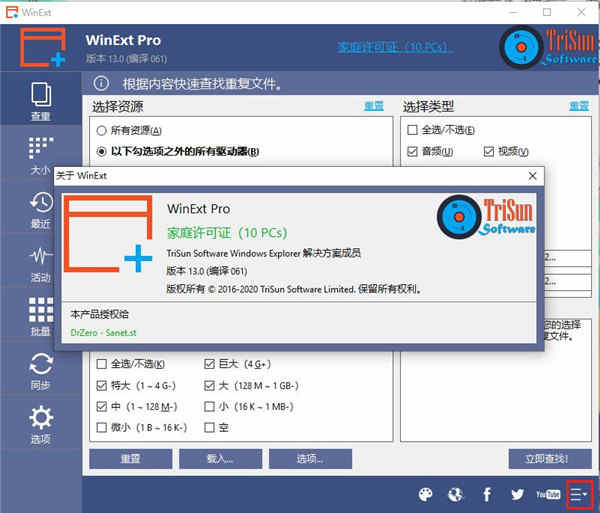Screen dimensions: 600x513
Task: Click the info icon beside the description text
Action: tap(101, 83)
